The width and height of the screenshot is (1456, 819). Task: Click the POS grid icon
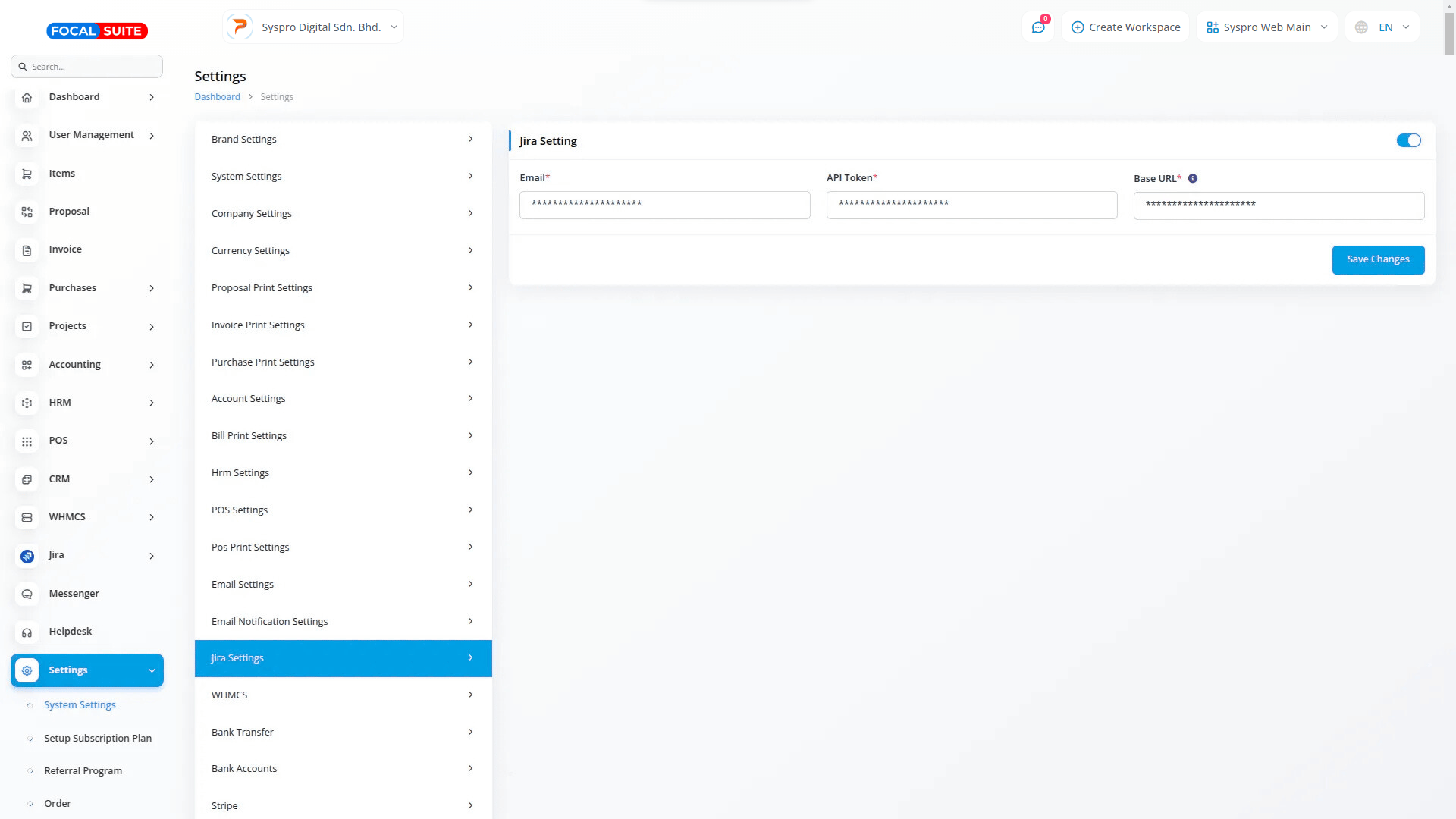(x=27, y=441)
